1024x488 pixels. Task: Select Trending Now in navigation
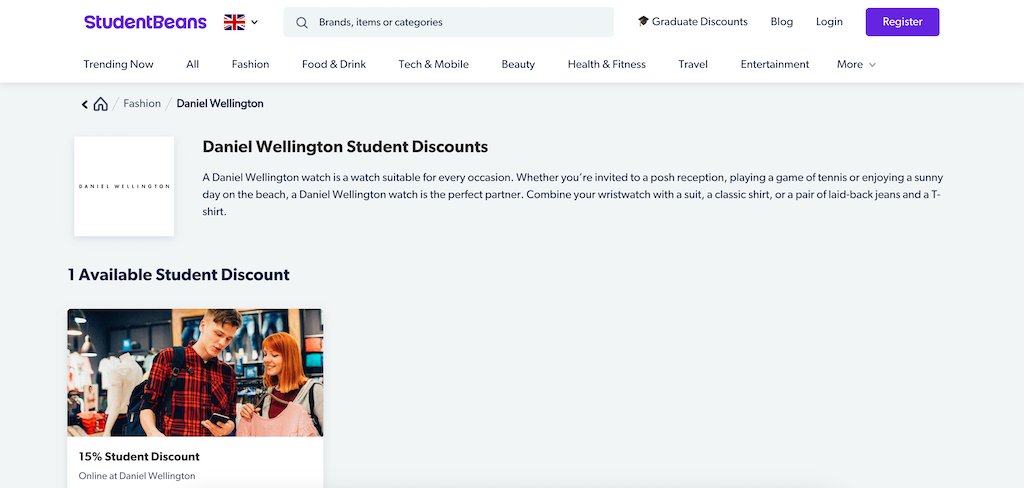point(118,64)
